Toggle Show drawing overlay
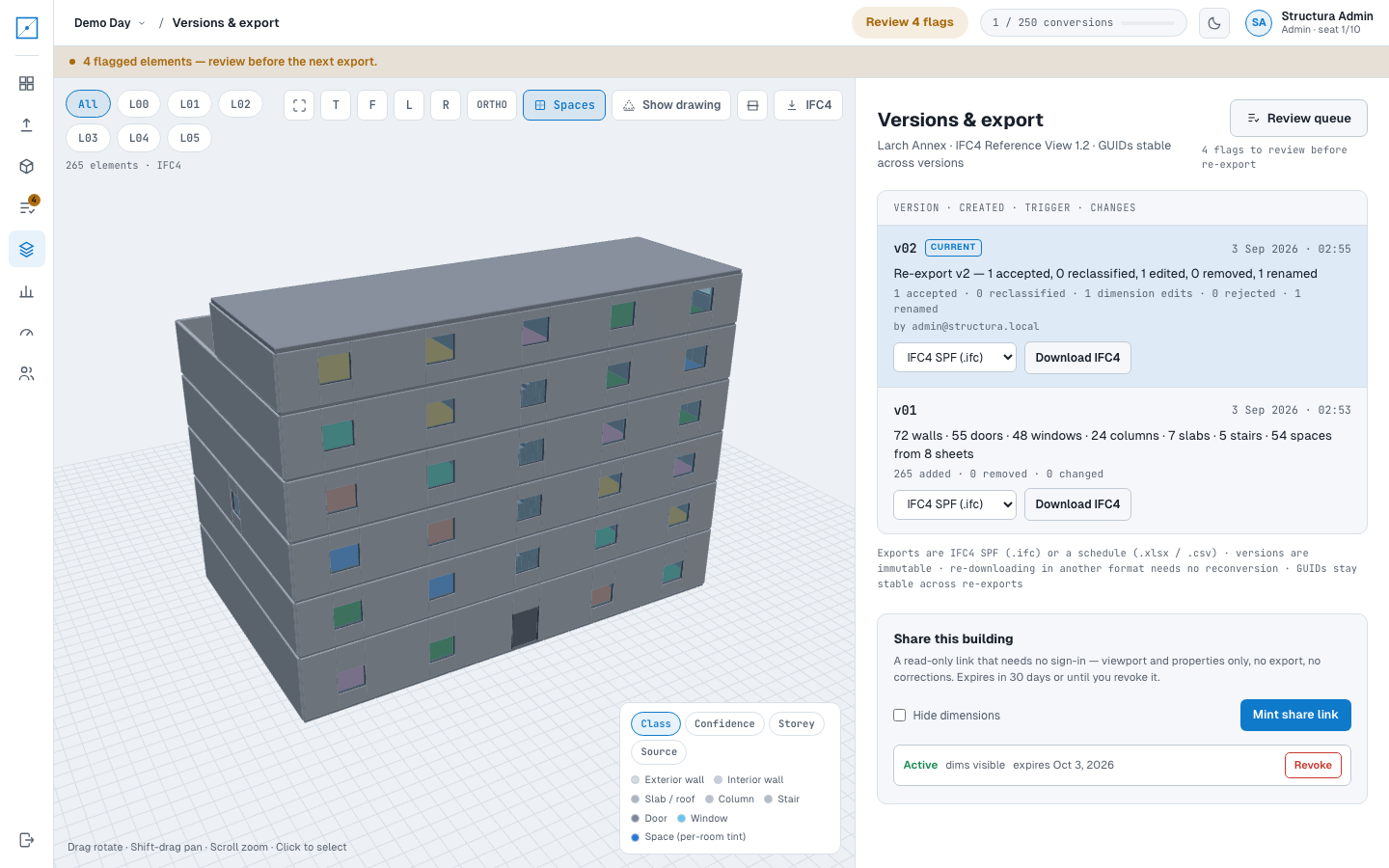 pos(671,105)
